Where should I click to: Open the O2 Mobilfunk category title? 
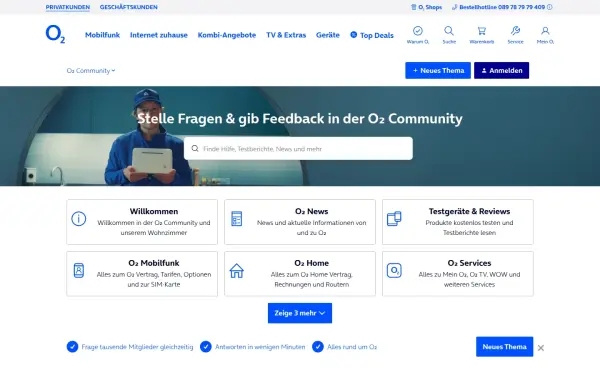[154, 263]
